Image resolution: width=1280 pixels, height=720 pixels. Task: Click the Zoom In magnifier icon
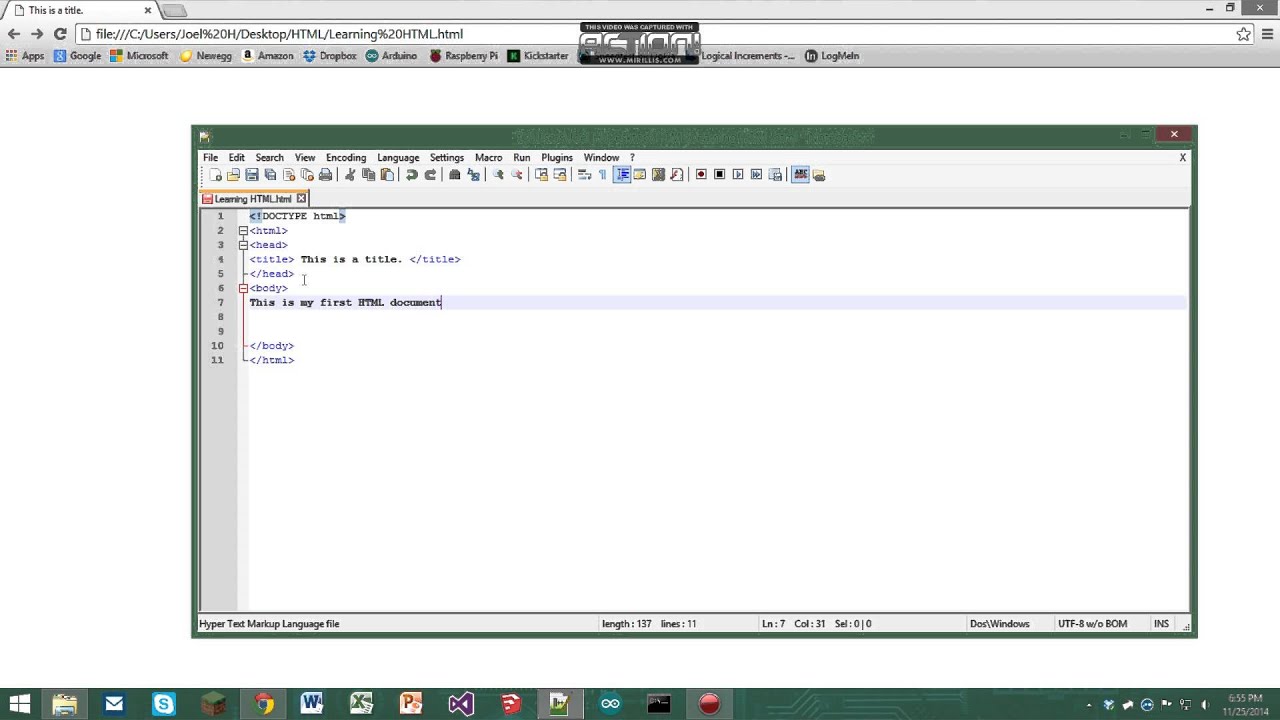498,175
